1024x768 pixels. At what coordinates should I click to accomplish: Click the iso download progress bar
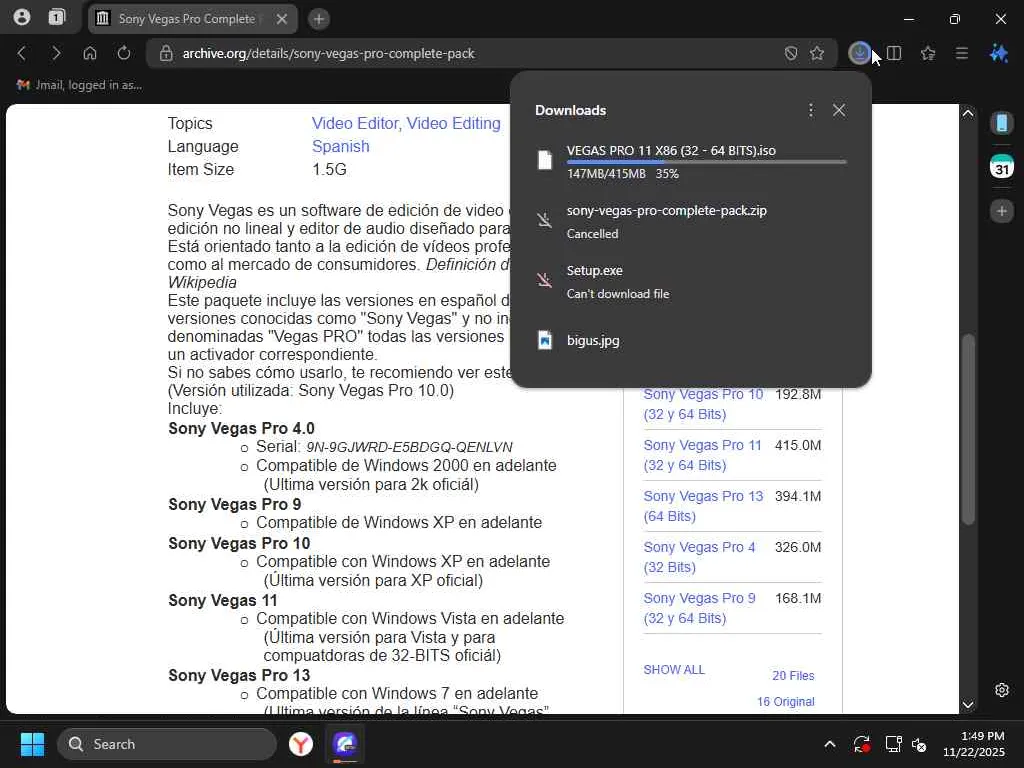coord(707,162)
